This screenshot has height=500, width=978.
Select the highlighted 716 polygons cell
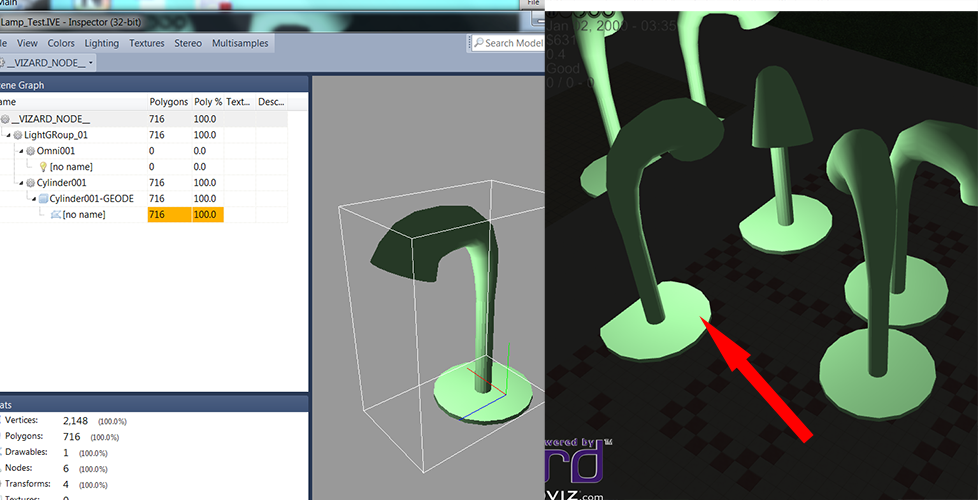167,215
